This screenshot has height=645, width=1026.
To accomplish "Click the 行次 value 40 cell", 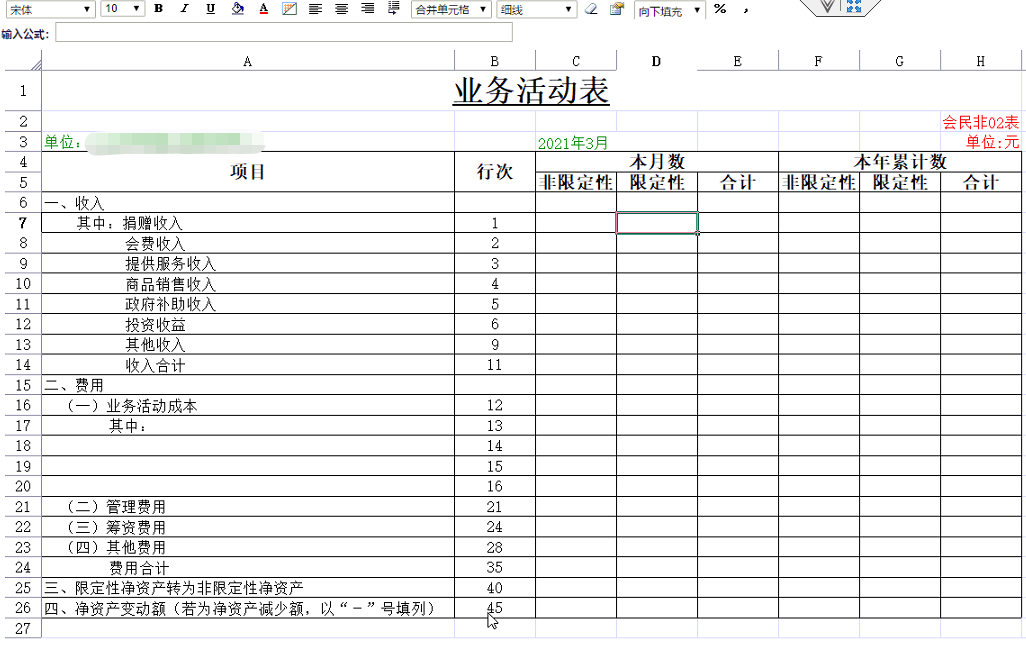I will (495, 588).
